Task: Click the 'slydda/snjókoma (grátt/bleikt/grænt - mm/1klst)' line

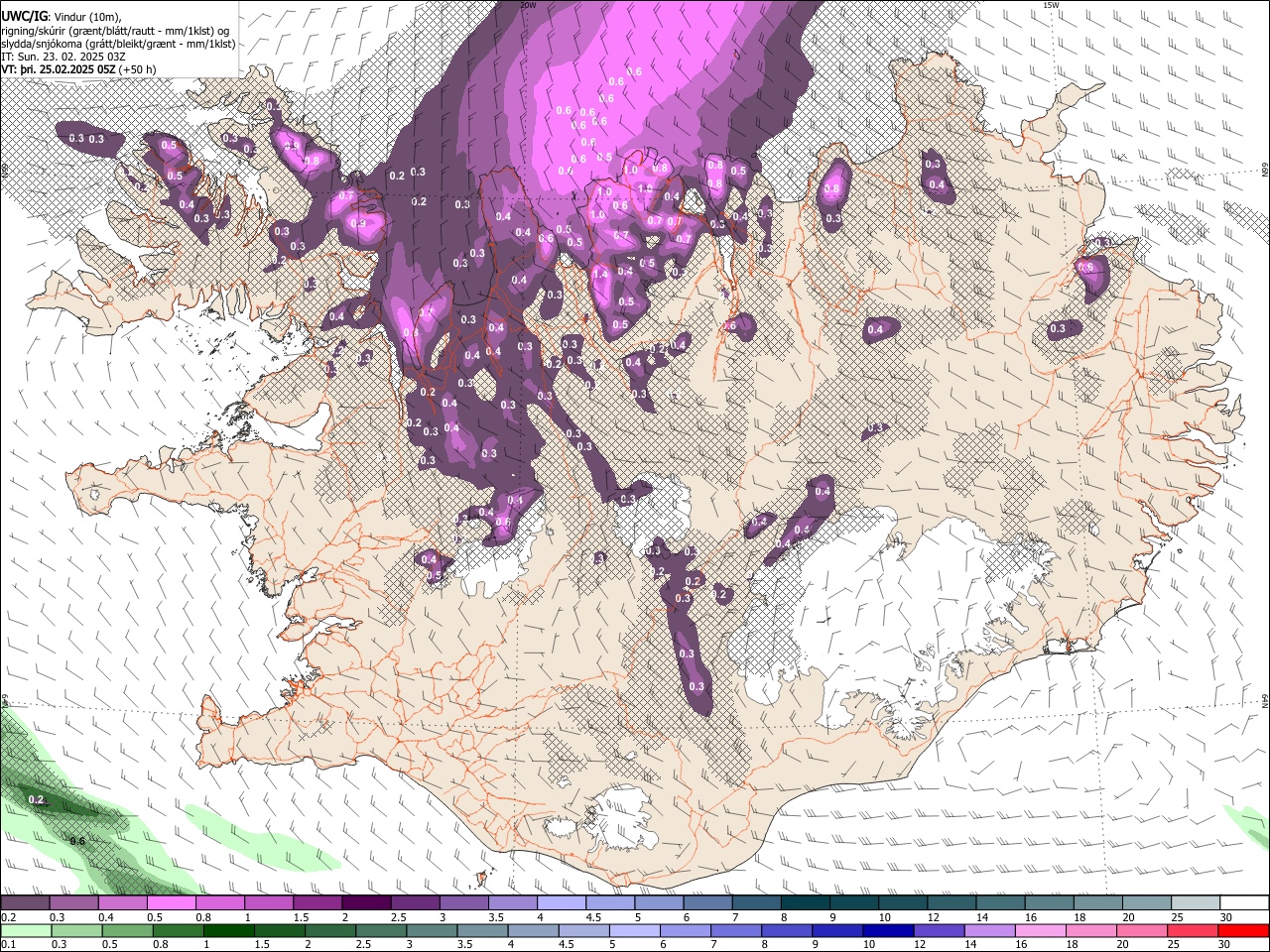Action: tap(118, 44)
